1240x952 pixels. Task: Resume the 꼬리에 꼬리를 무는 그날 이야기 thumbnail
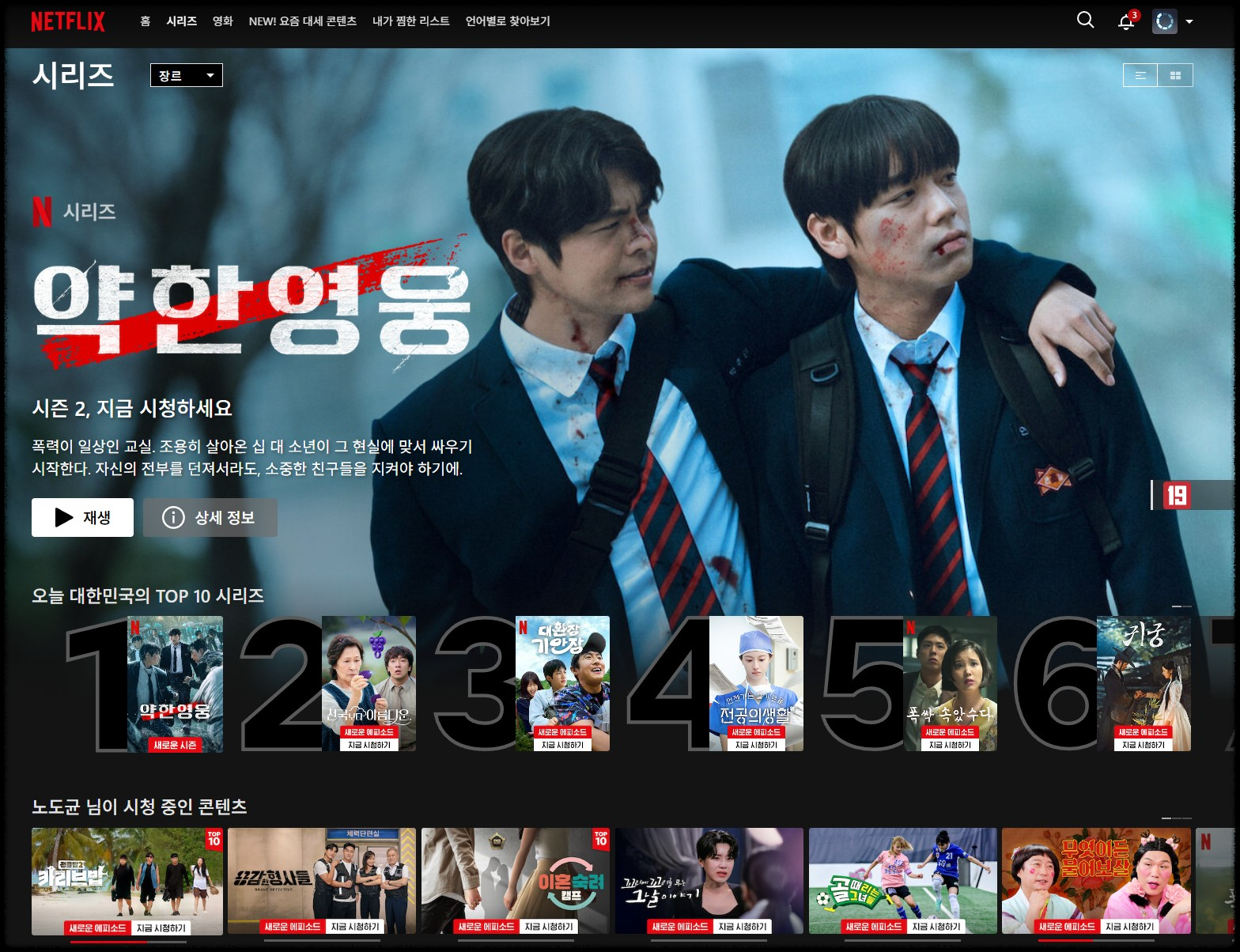[709, 881]
